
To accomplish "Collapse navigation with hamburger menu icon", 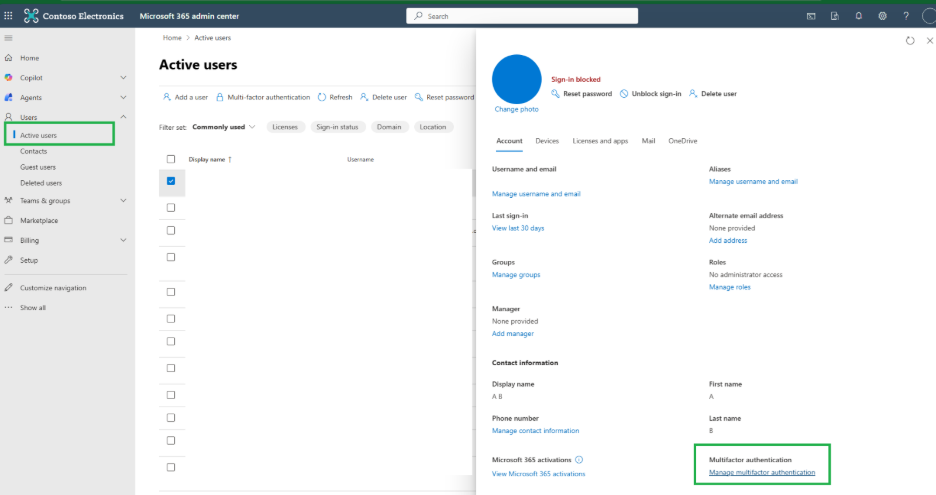I will tap(8, 38).
